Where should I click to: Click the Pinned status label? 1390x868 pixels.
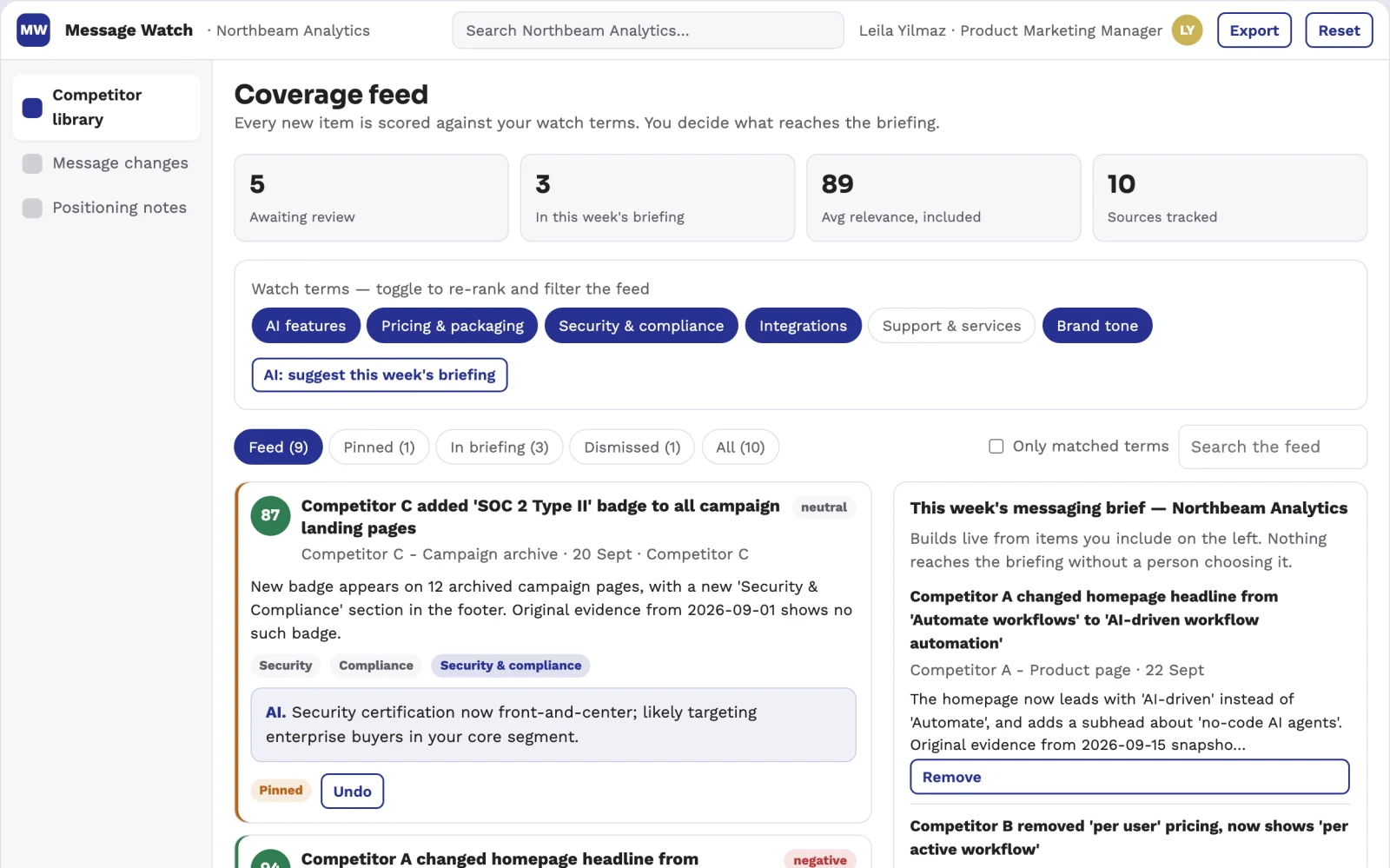[281, 791]
